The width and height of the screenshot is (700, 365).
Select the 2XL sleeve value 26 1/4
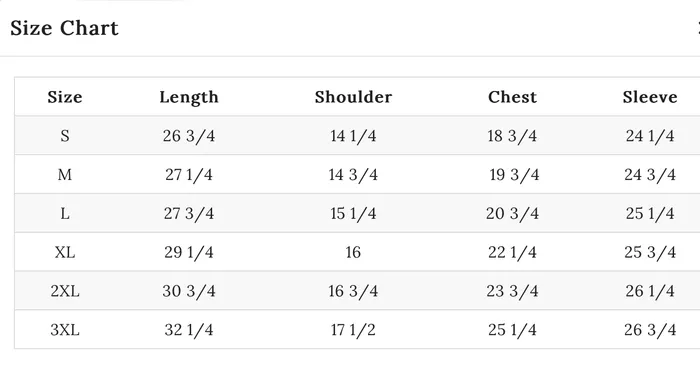[x=650, y=291]
